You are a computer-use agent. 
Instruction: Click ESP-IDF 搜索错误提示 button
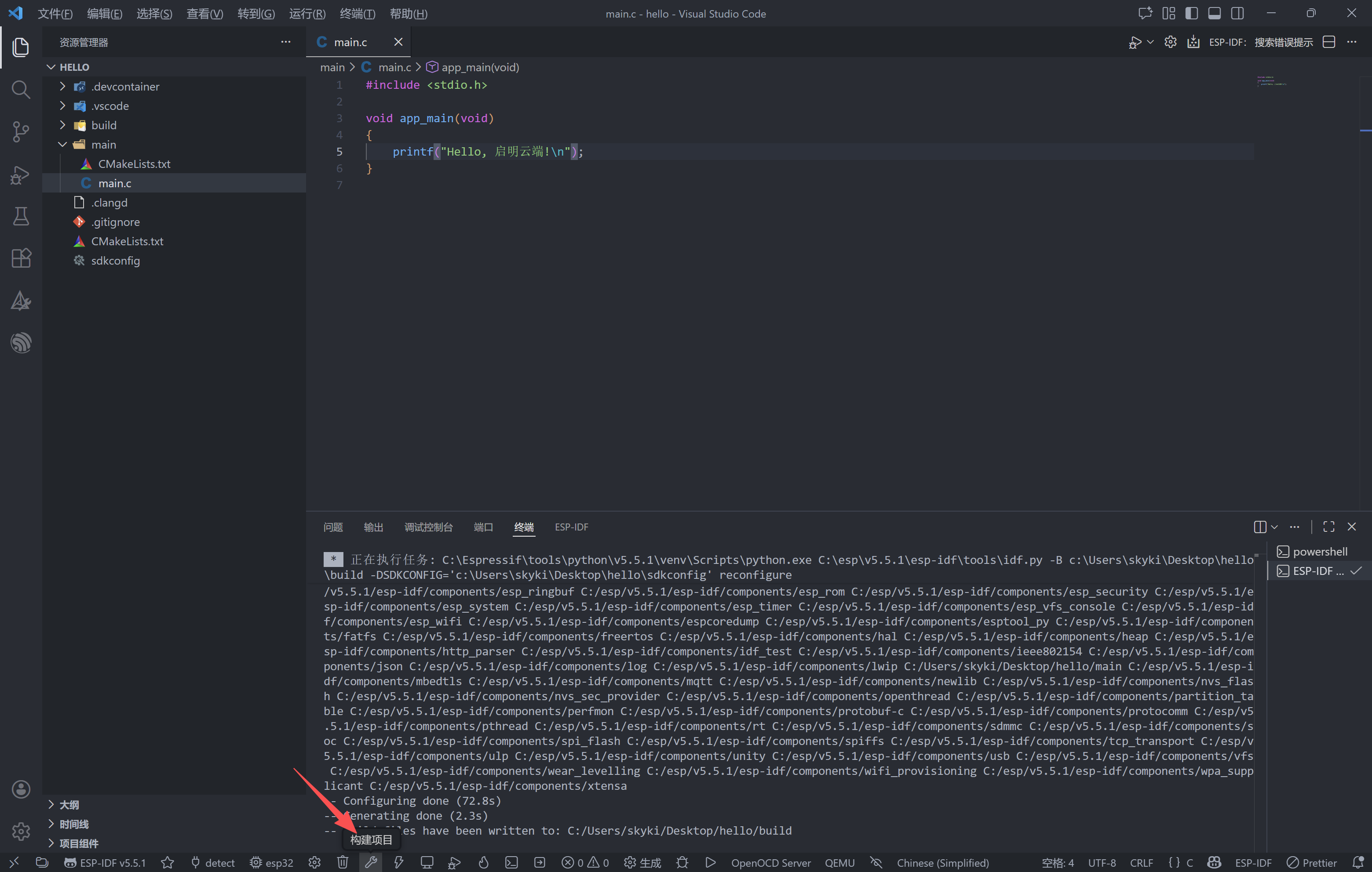(x=1260, y=42)
